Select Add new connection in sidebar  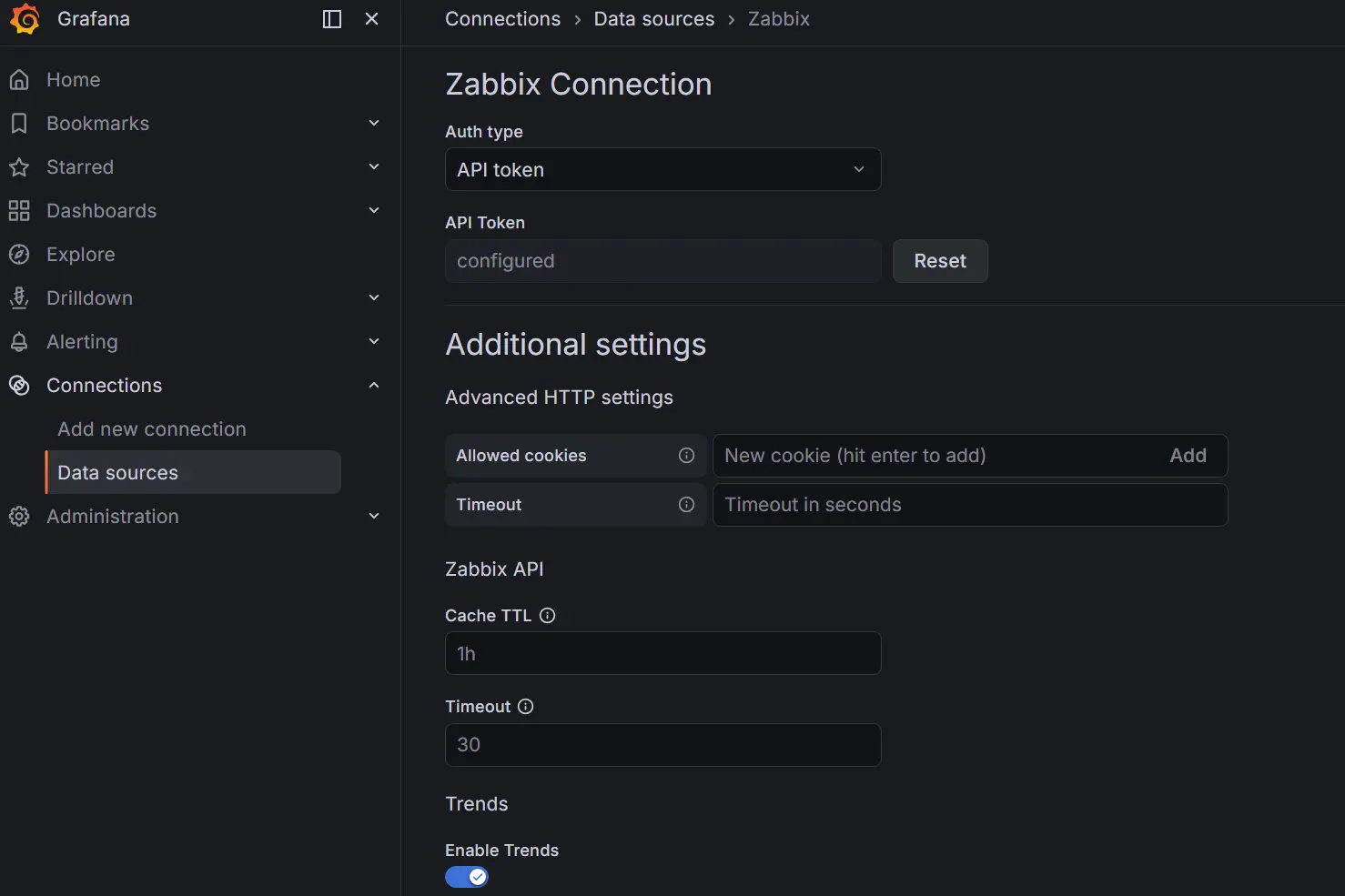pos(151,428)
